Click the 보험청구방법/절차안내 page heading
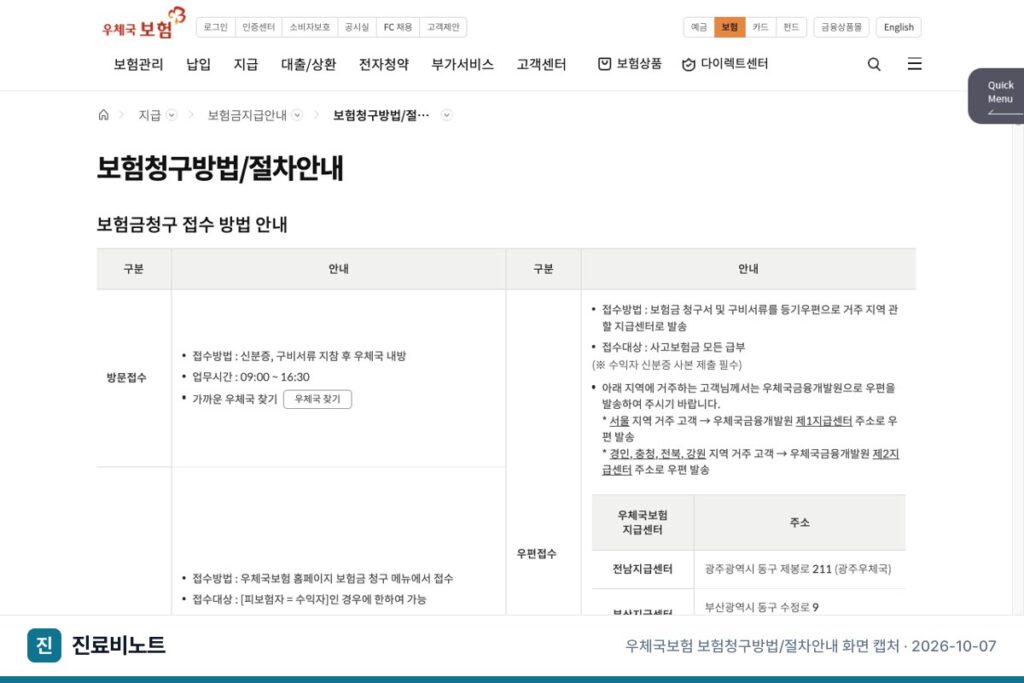1024x683 pixels. [219, 168]
